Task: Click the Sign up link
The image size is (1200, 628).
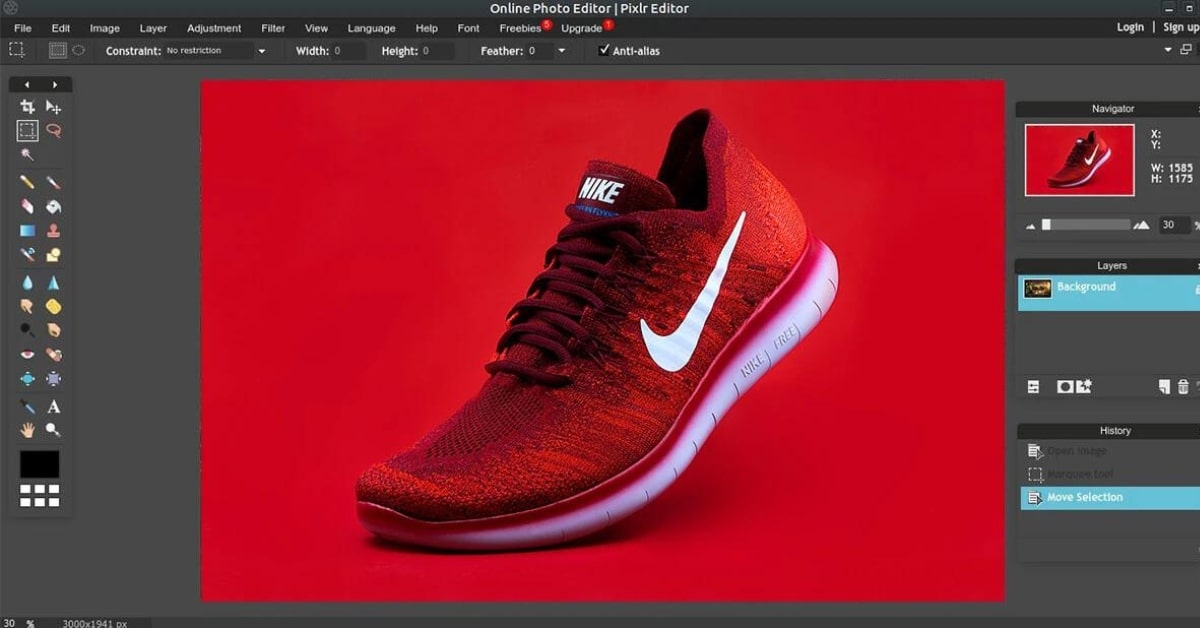Action: click(x=1181, y=27)
